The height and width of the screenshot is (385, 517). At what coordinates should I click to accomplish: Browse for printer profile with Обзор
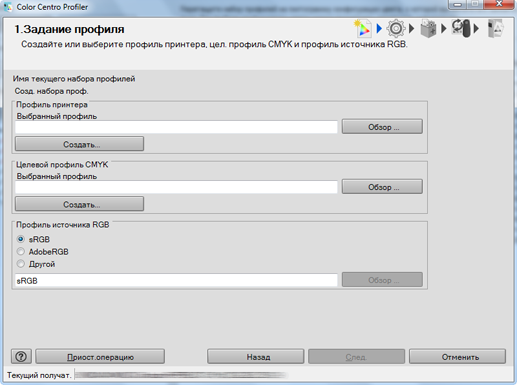pyautogui.click(x=382, y=127)
